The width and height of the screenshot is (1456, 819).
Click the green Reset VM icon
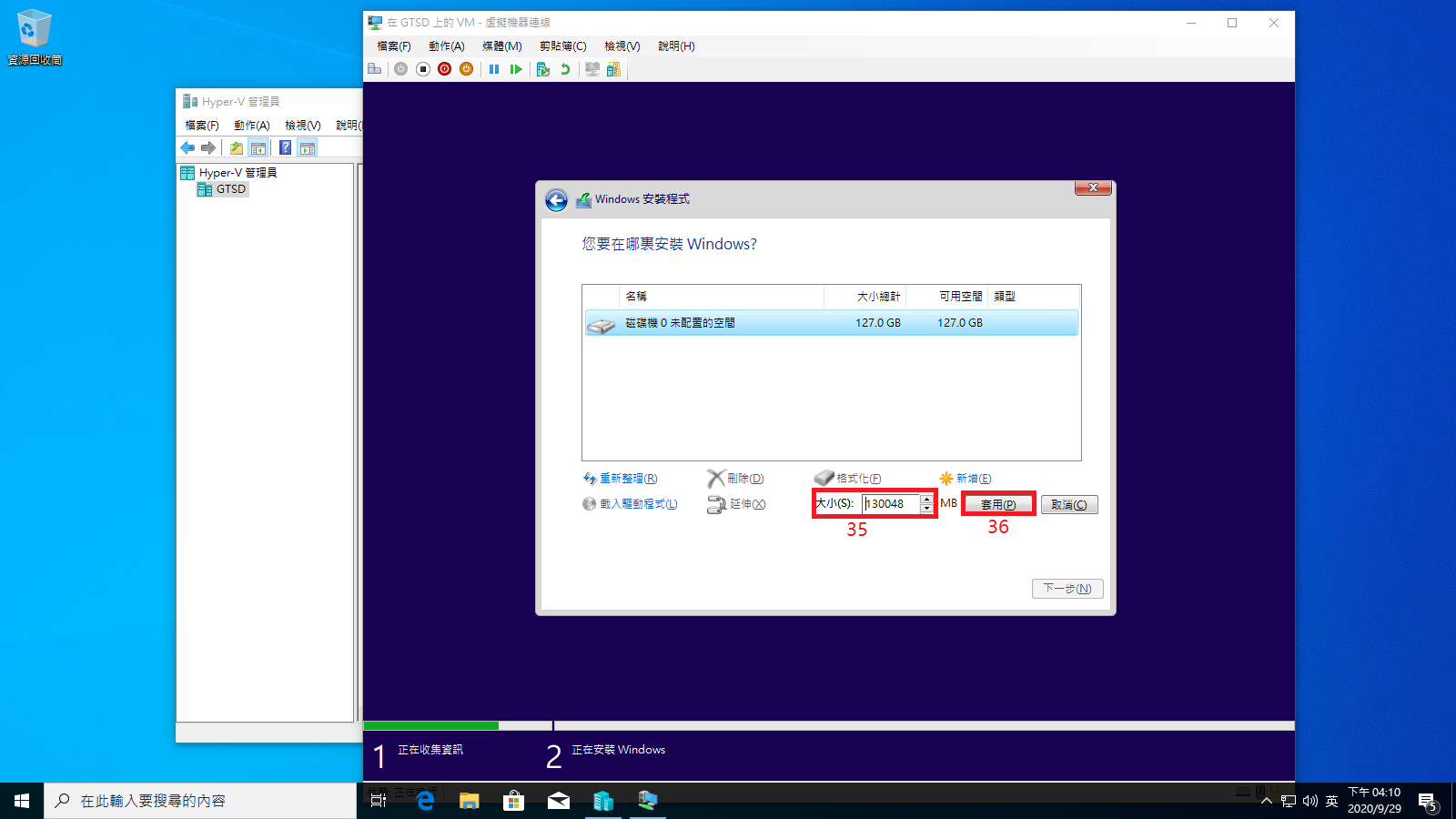click(516, 69)
